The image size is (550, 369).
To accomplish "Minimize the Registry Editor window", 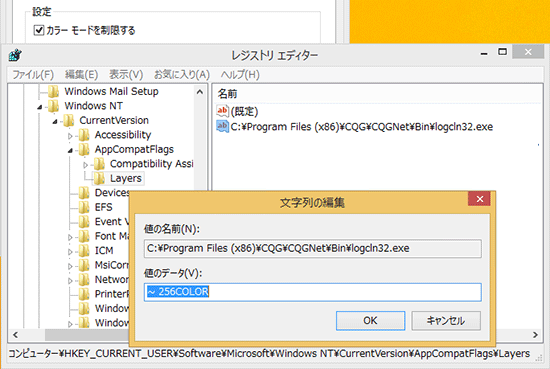I will pyautogui.click(x=484, y=53).
